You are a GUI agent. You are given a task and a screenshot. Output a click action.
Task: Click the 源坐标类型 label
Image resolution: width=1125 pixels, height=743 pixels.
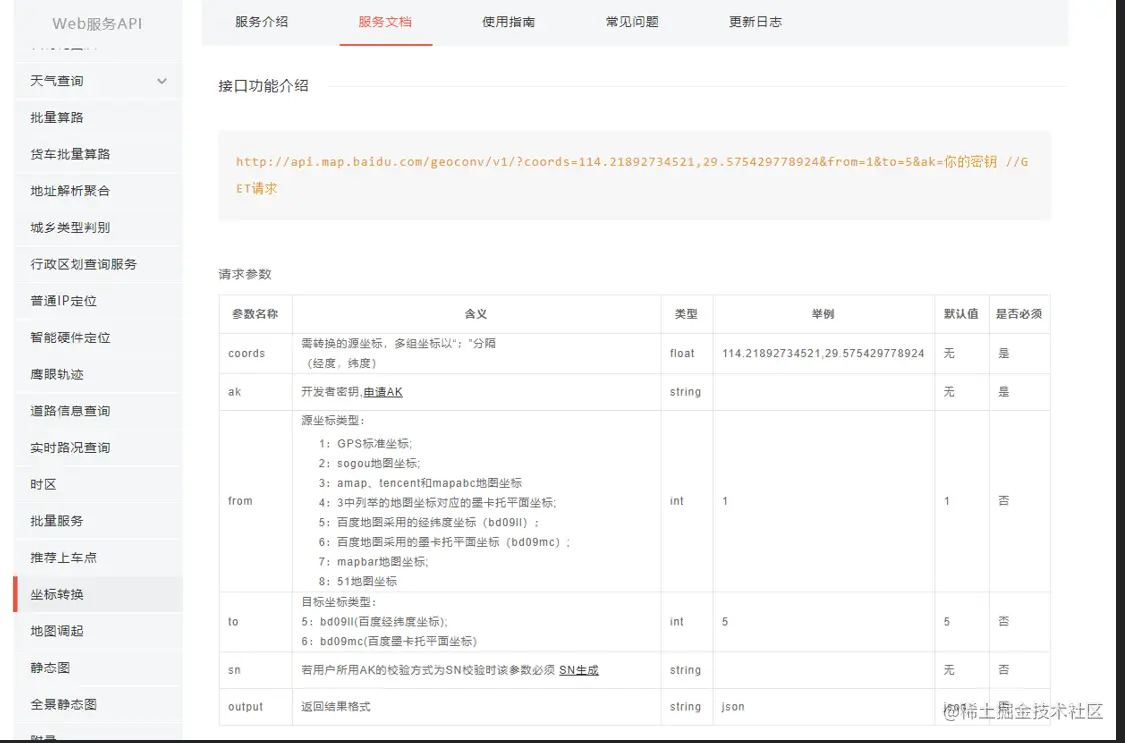(333, 421)
